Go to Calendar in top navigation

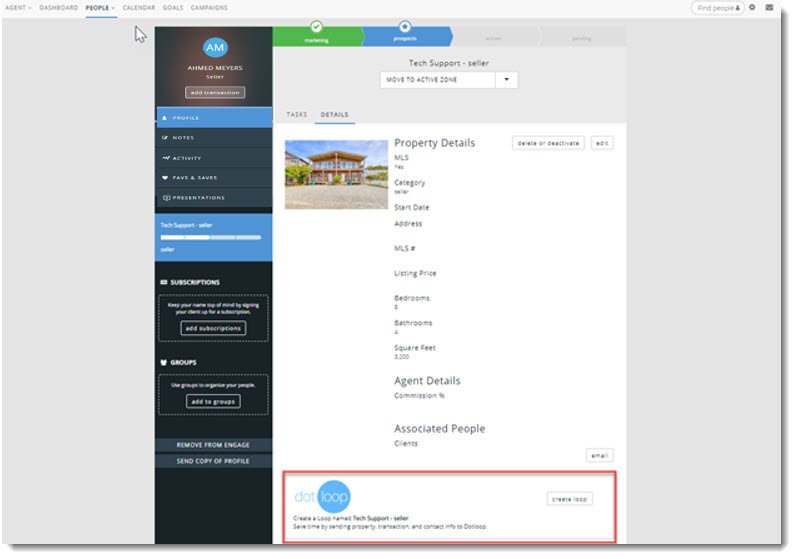pyautogui.click(x=140, y=8)
